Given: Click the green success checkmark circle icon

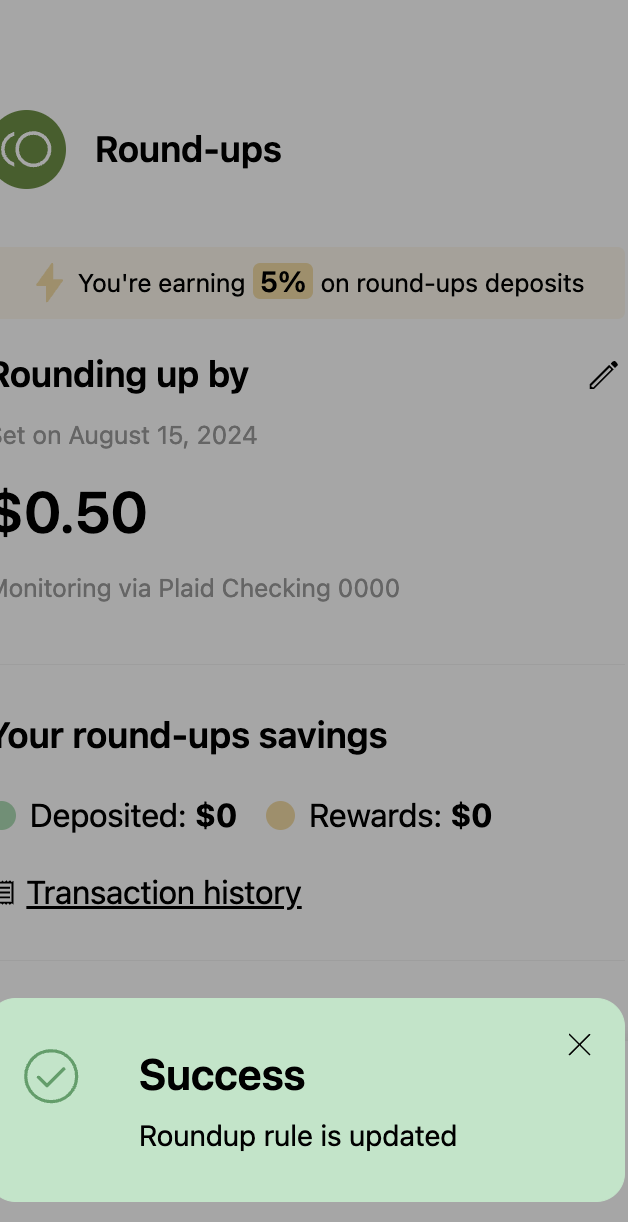Looking at the screenshot, I should coord(51,1077).
